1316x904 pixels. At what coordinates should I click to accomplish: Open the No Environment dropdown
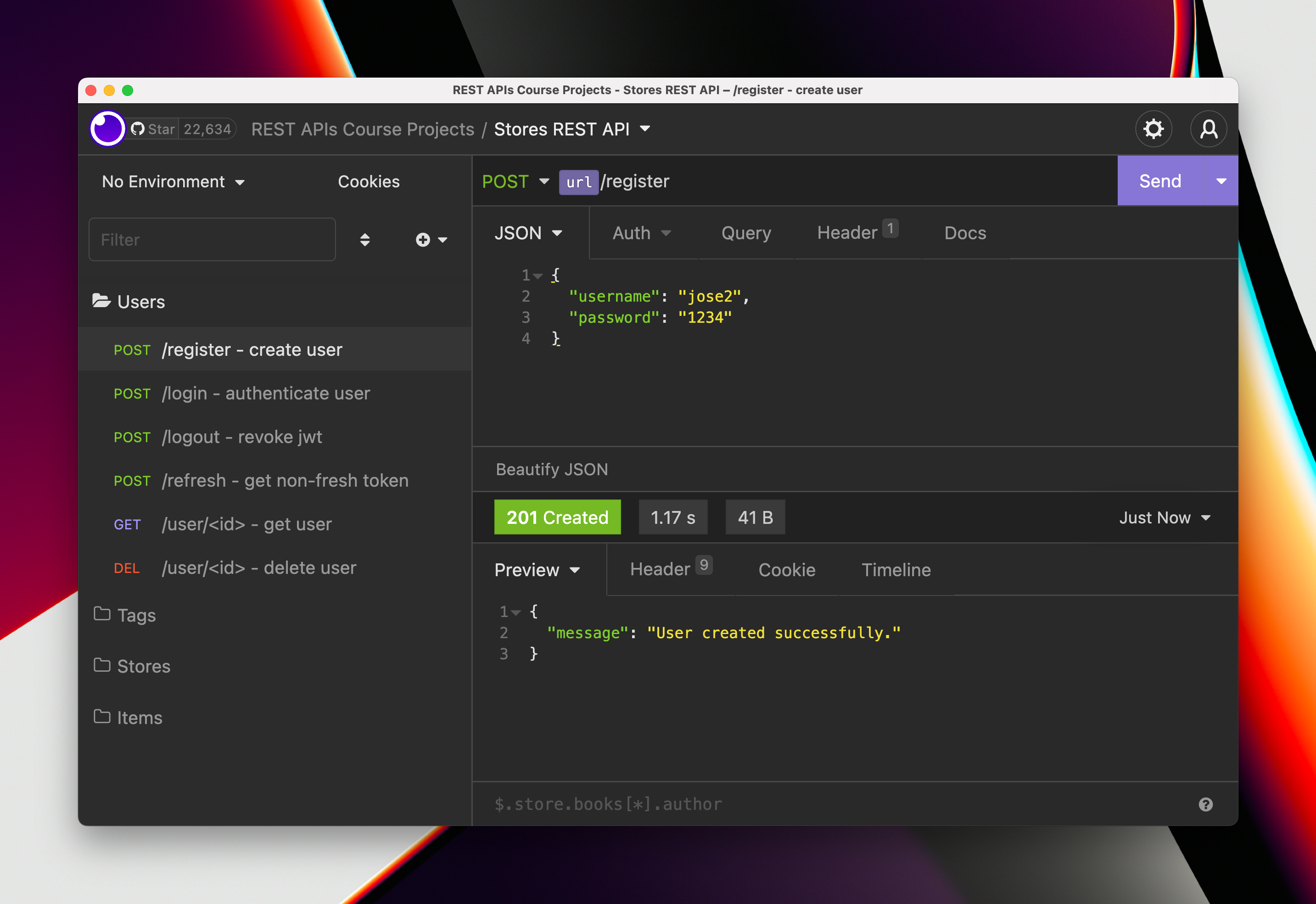pyautogui.click(x=173, y=182)
